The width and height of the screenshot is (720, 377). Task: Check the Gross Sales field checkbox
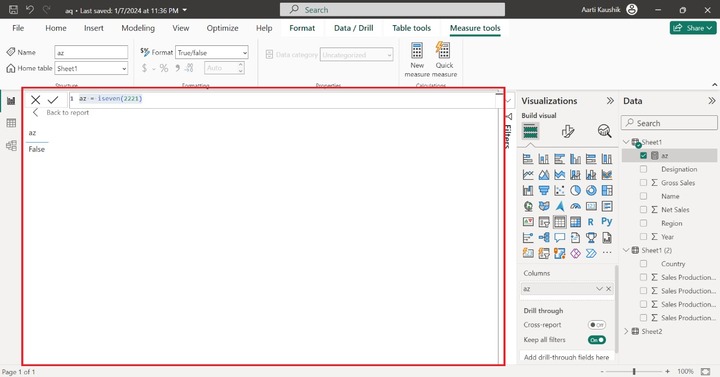643,182
